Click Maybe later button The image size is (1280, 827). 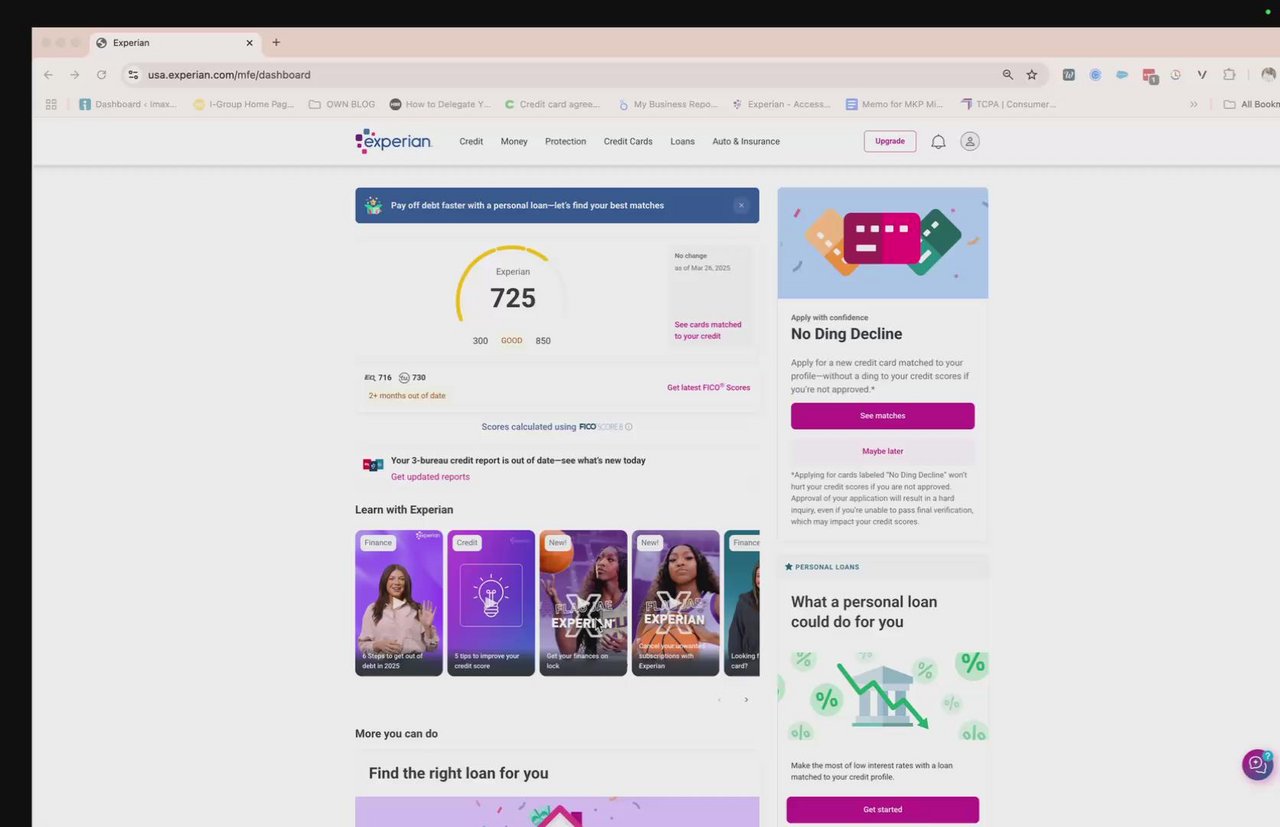[882, 451]
